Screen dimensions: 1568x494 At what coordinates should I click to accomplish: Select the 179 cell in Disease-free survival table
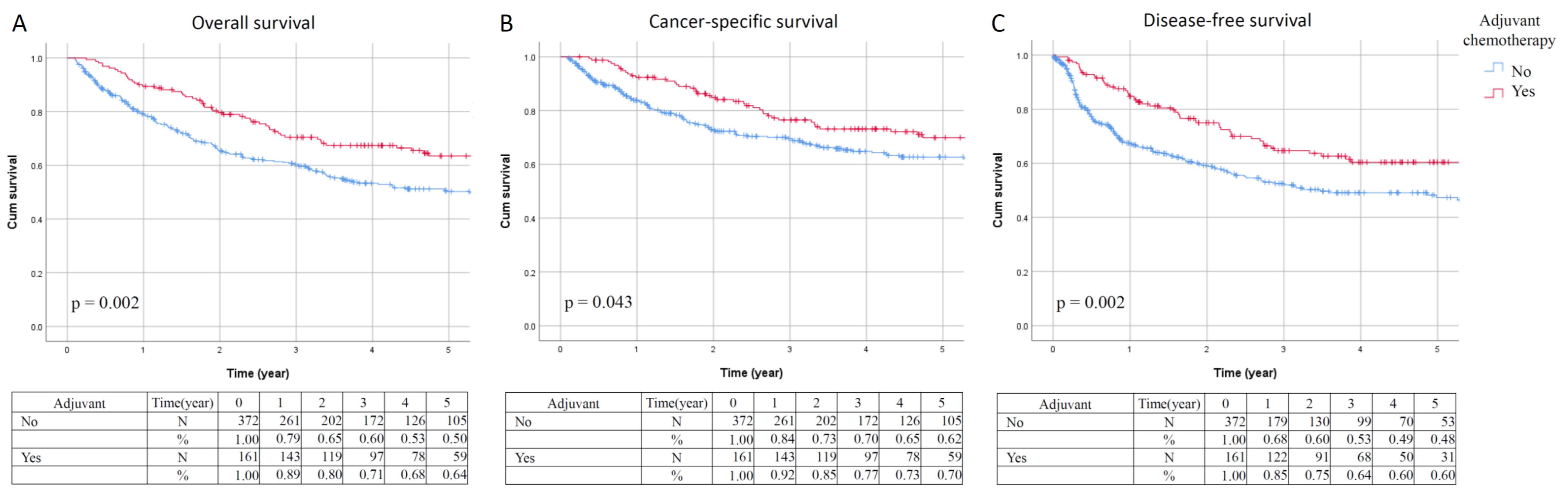click(x=1276, y=422)
